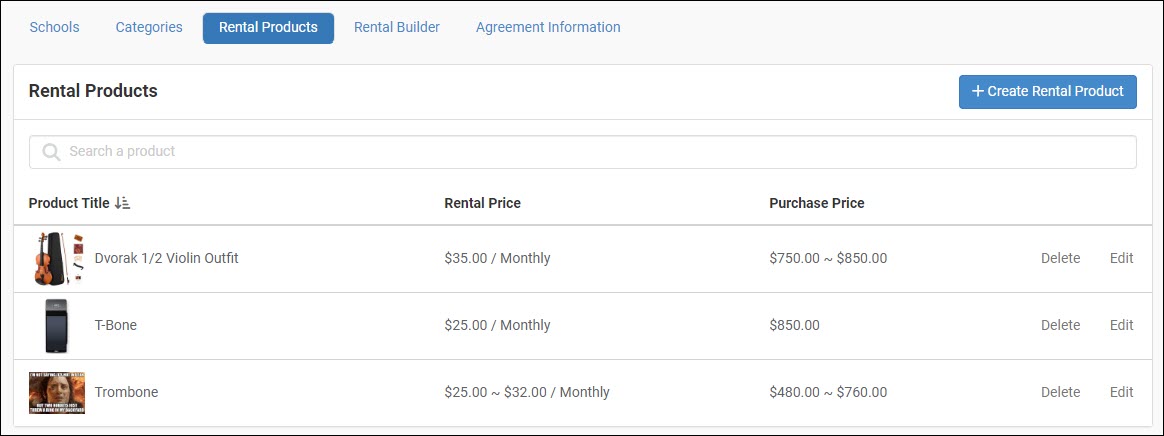Switch to the Schools tab

click(x=54, y=27)
